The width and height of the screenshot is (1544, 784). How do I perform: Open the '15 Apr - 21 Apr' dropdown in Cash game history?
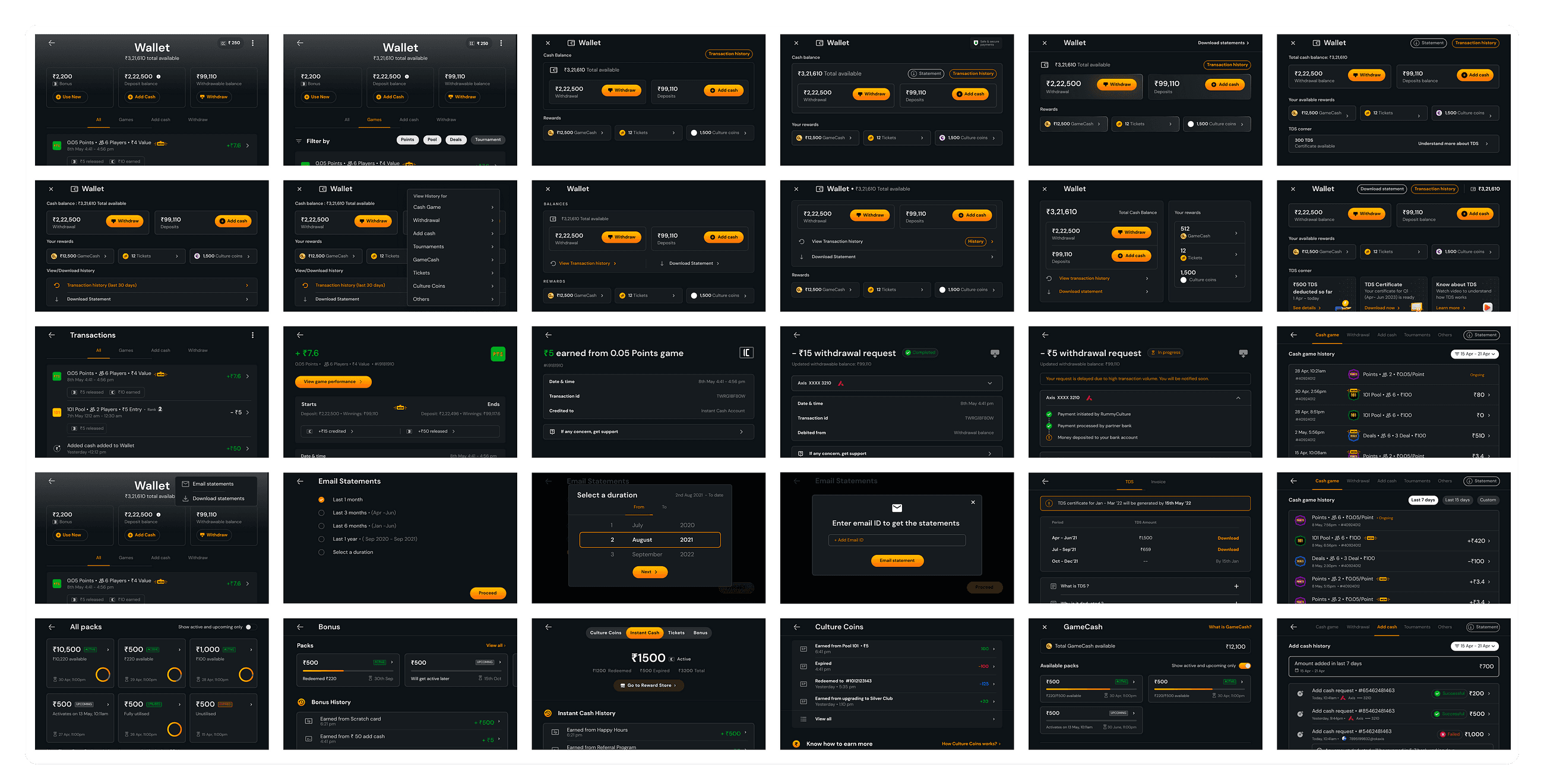1474,354
